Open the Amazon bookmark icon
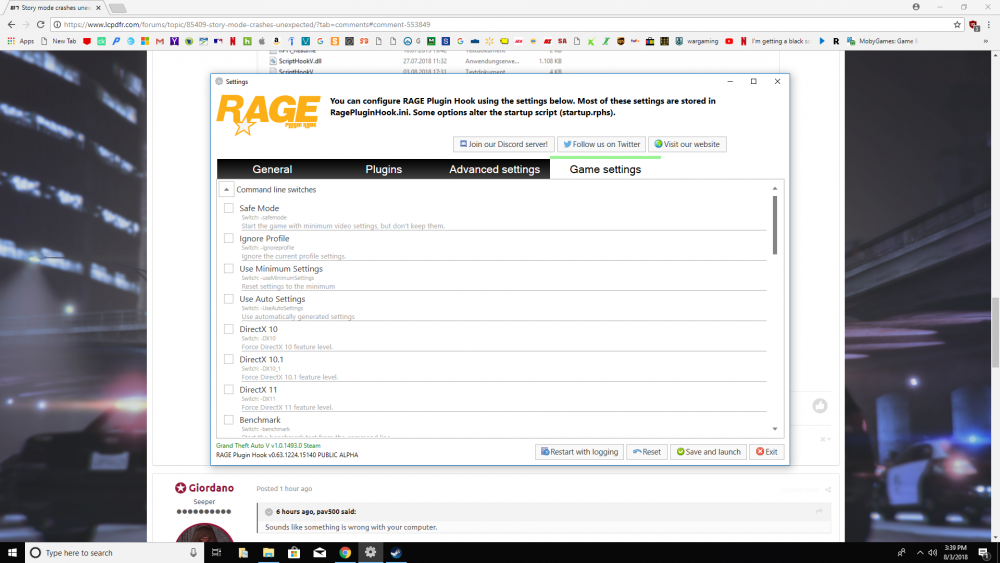1000x563 pixels. click(x=276, y=41)
